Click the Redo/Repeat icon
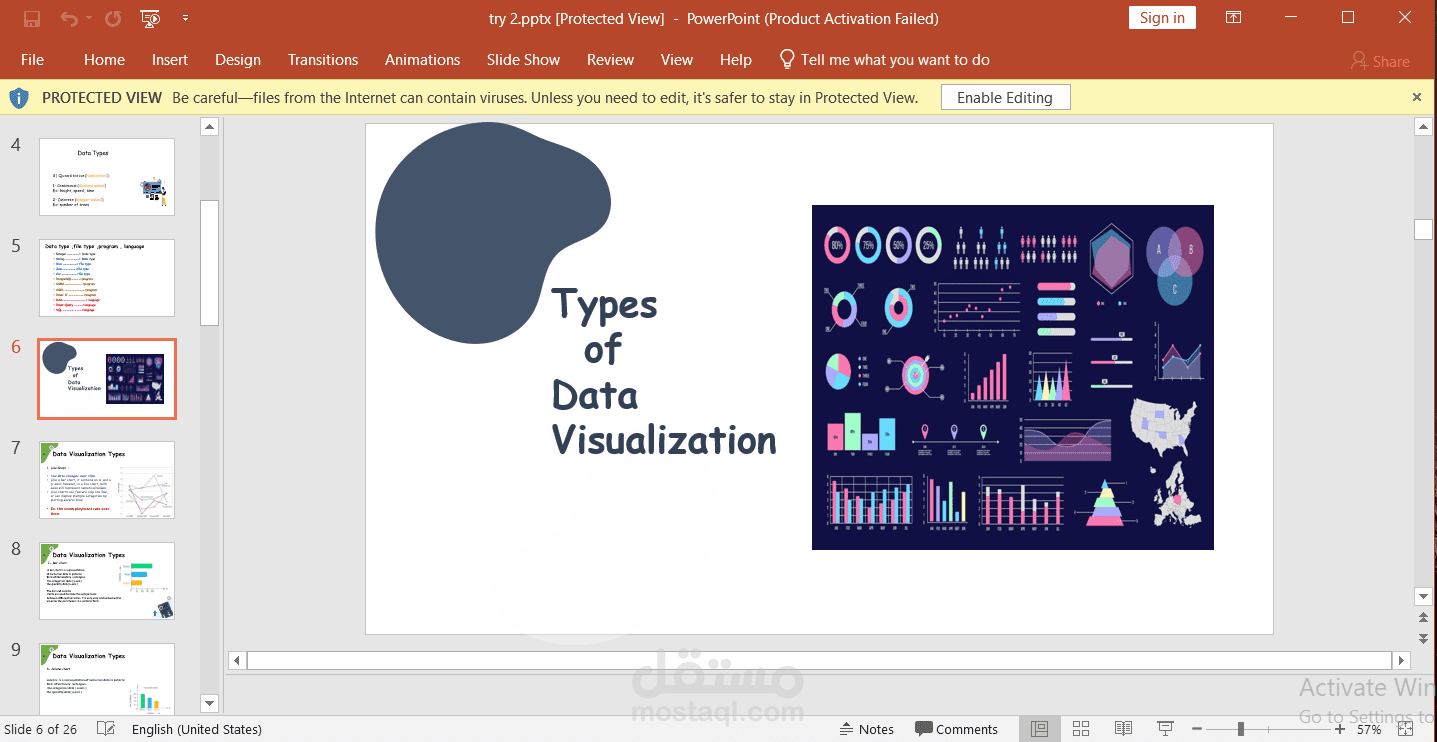Image resolution: width=1437 pixels, height=742 pixels. pyautogui.click(x=113, y=18)
